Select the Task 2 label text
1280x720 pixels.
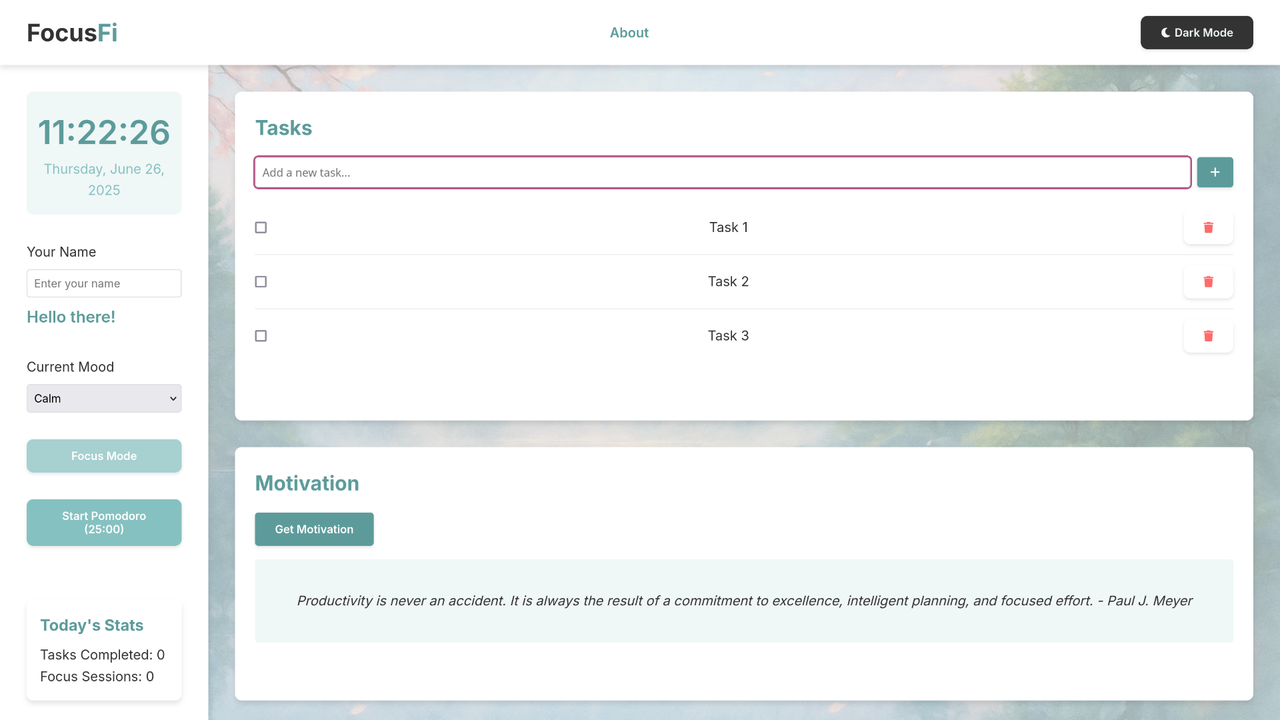729,282
